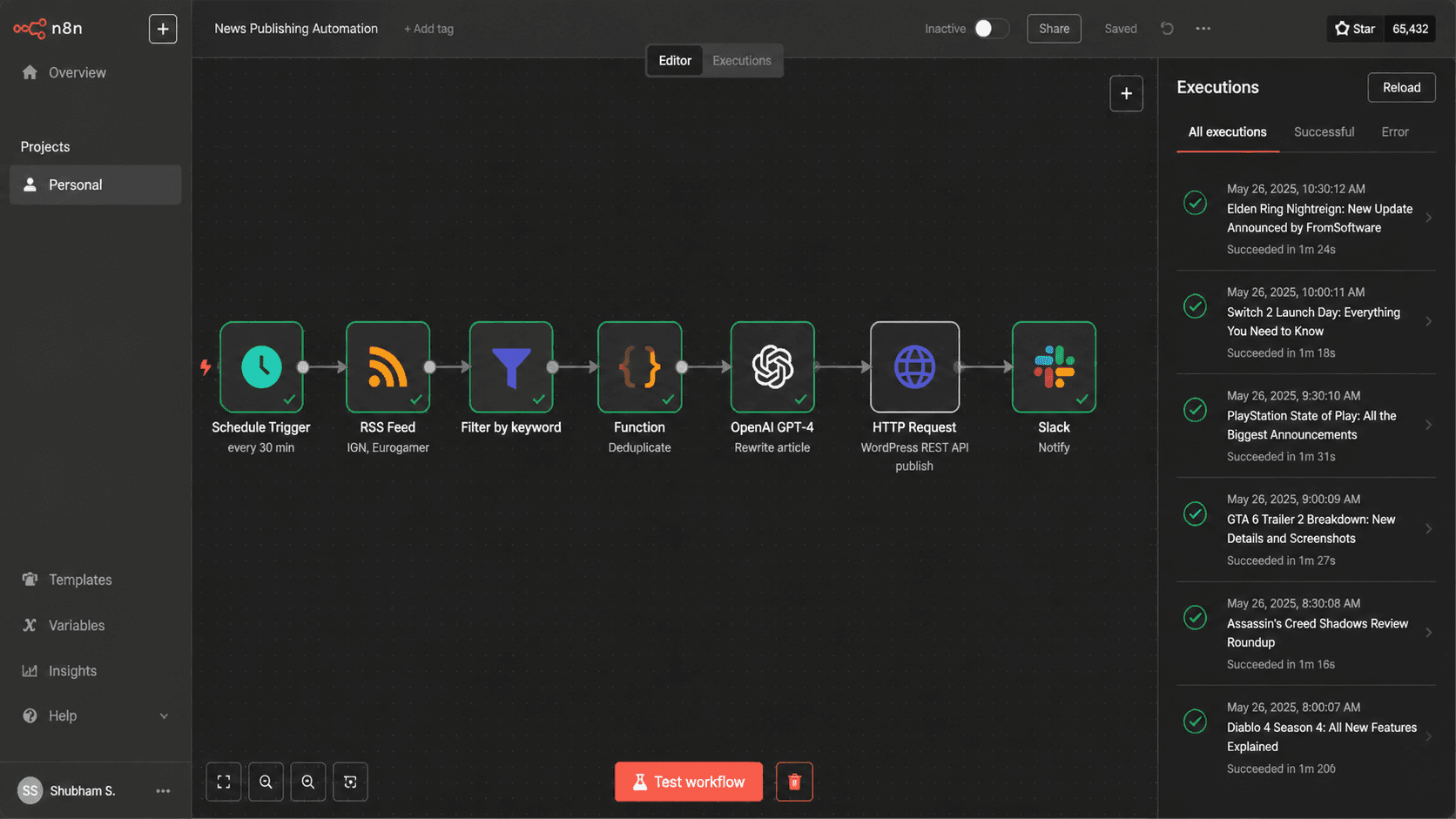Click the red trash delete button
Viewport: 1456px width, 819px height.
point(794,782)
